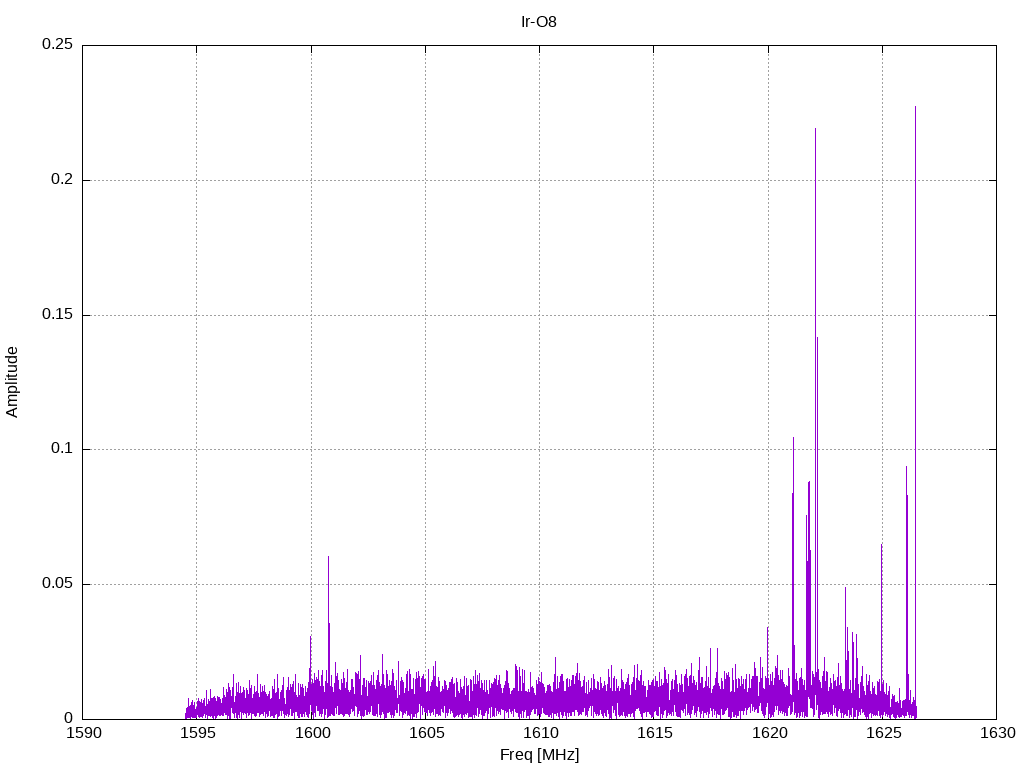
Task: Select the 0.25 y-axis tick label
Action: pos(57,45)
